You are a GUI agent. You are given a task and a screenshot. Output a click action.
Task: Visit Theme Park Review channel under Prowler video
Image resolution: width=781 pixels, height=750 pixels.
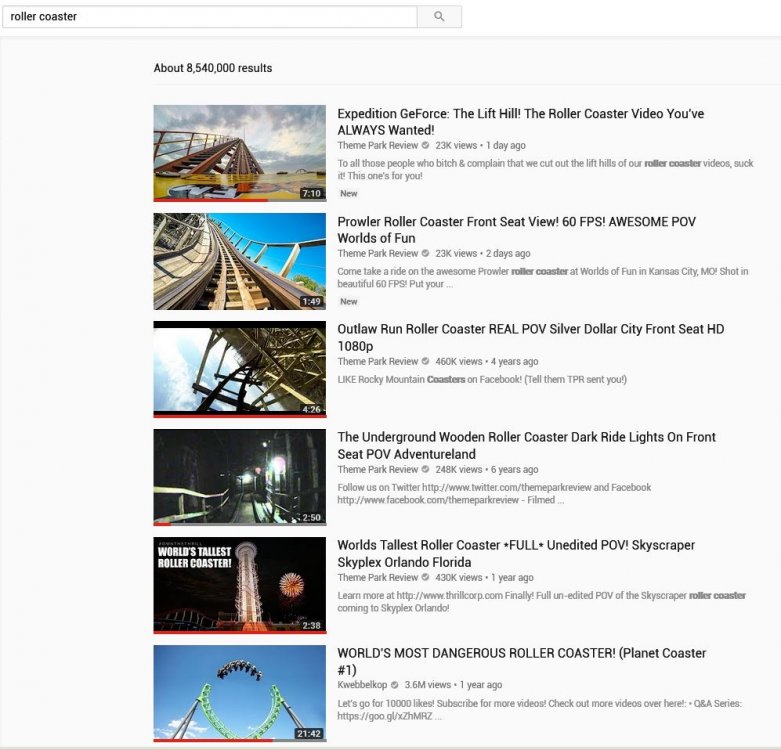click(x=378, y=253)
